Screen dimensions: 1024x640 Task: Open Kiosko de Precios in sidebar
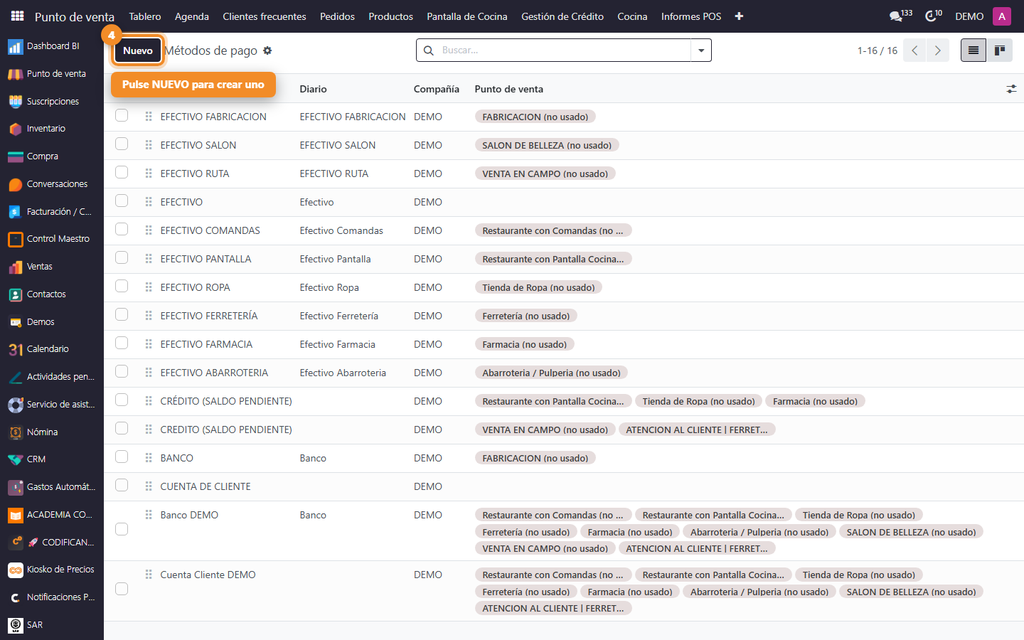click(52, 569)
